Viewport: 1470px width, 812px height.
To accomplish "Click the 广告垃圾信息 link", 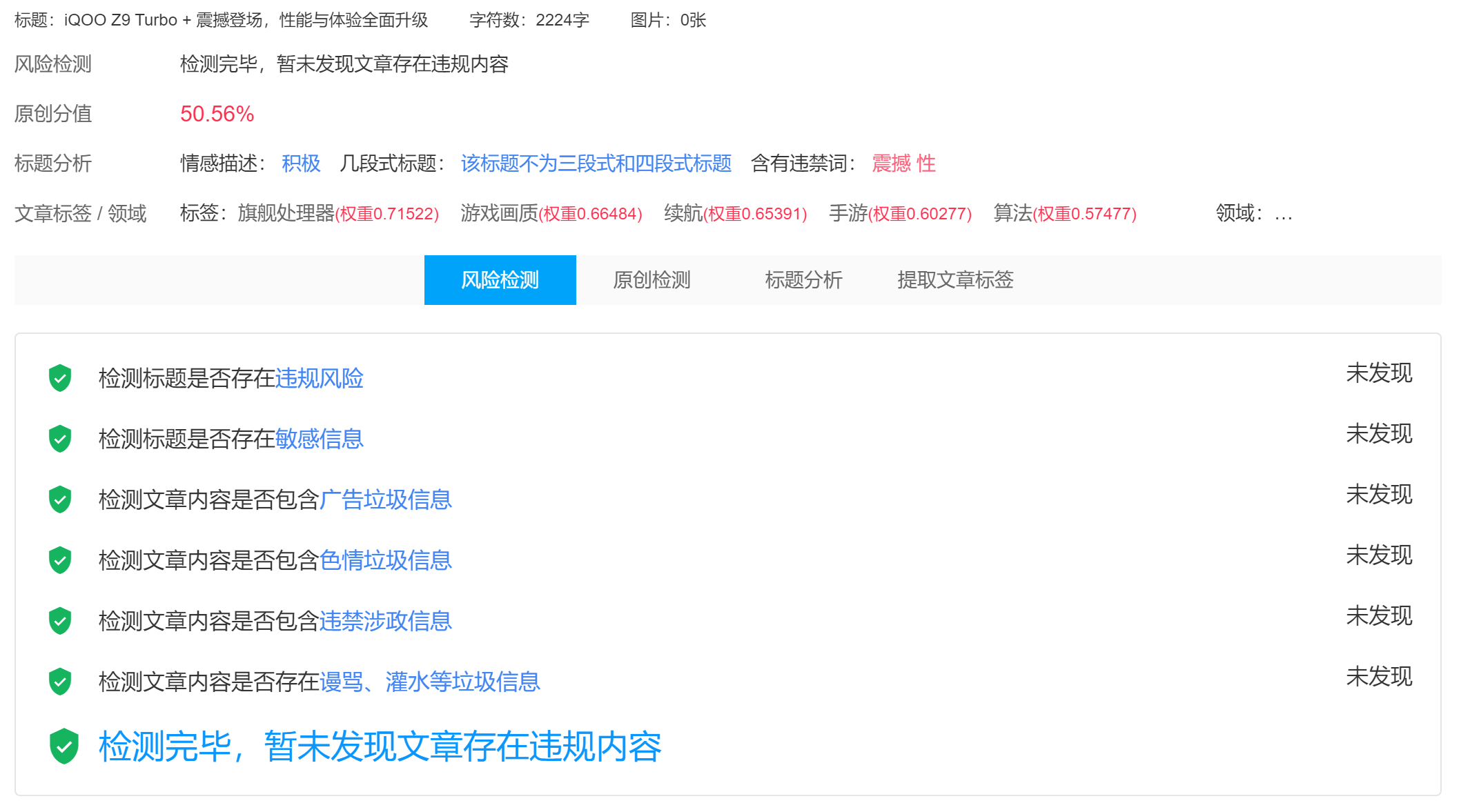I will (386, 499).
